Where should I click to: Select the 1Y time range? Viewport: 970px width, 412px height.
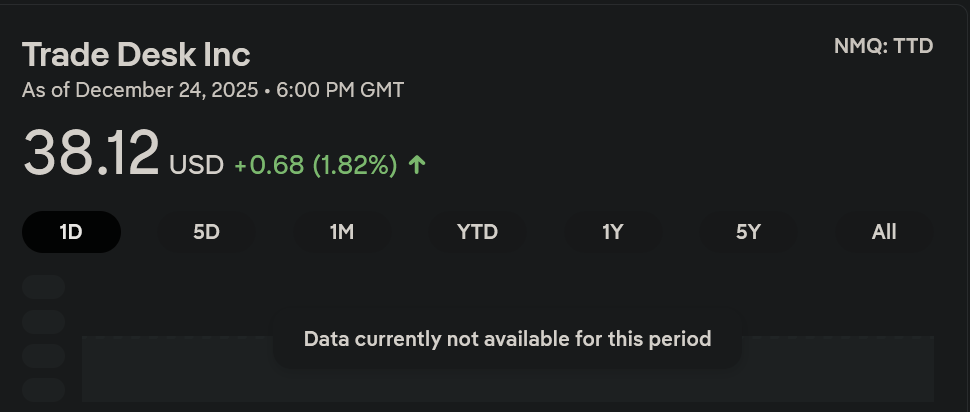click(613, 232)
